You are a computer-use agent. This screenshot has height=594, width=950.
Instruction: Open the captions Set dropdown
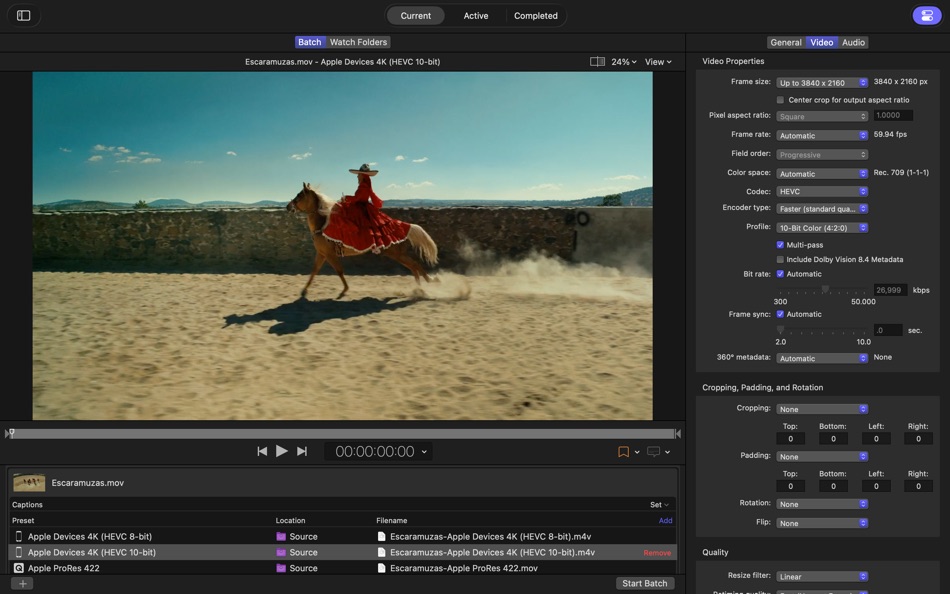pos(659,505)
